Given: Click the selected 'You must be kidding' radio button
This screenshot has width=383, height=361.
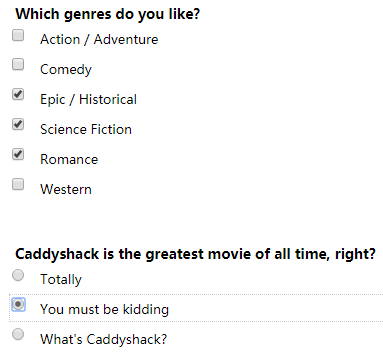Looking at the screenshot, I should (18, 304).
